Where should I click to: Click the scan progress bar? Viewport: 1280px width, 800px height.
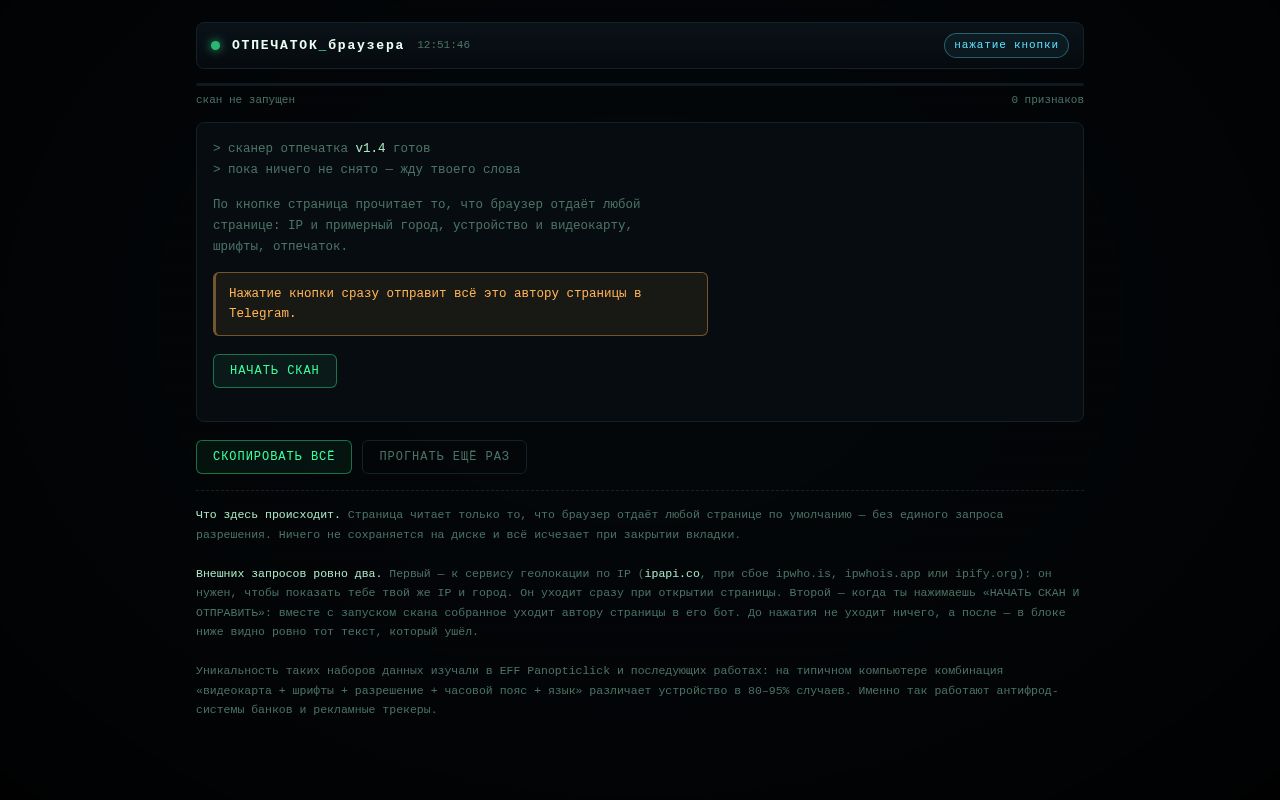(x=640, y=85)
